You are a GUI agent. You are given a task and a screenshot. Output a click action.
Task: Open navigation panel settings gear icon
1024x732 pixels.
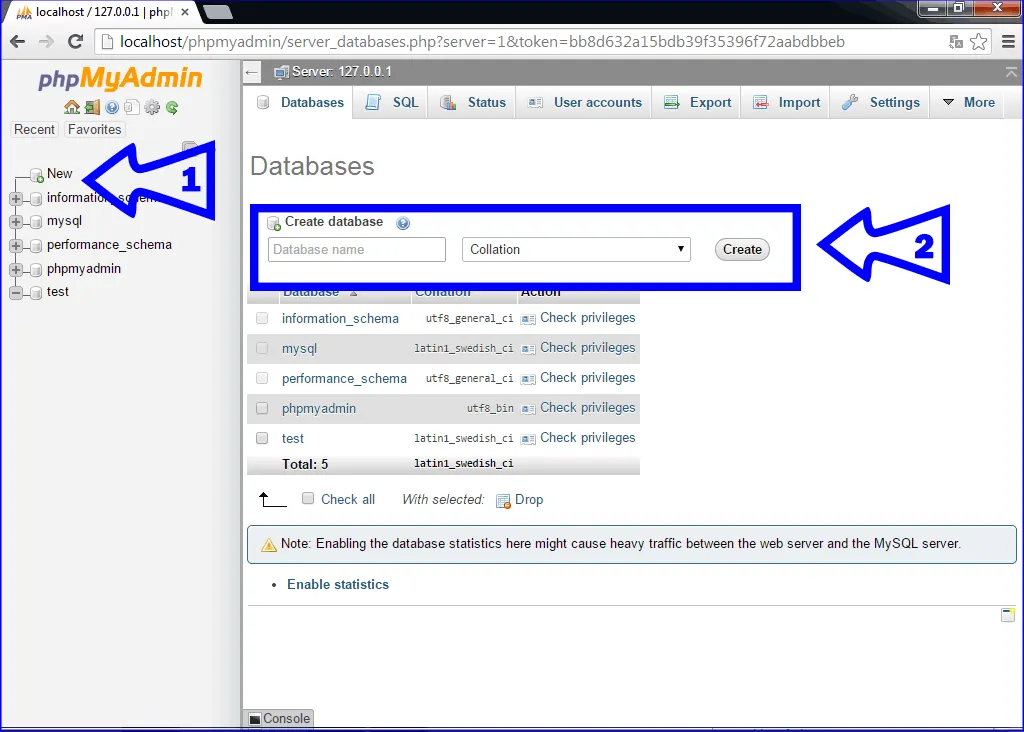coord(152,107)
